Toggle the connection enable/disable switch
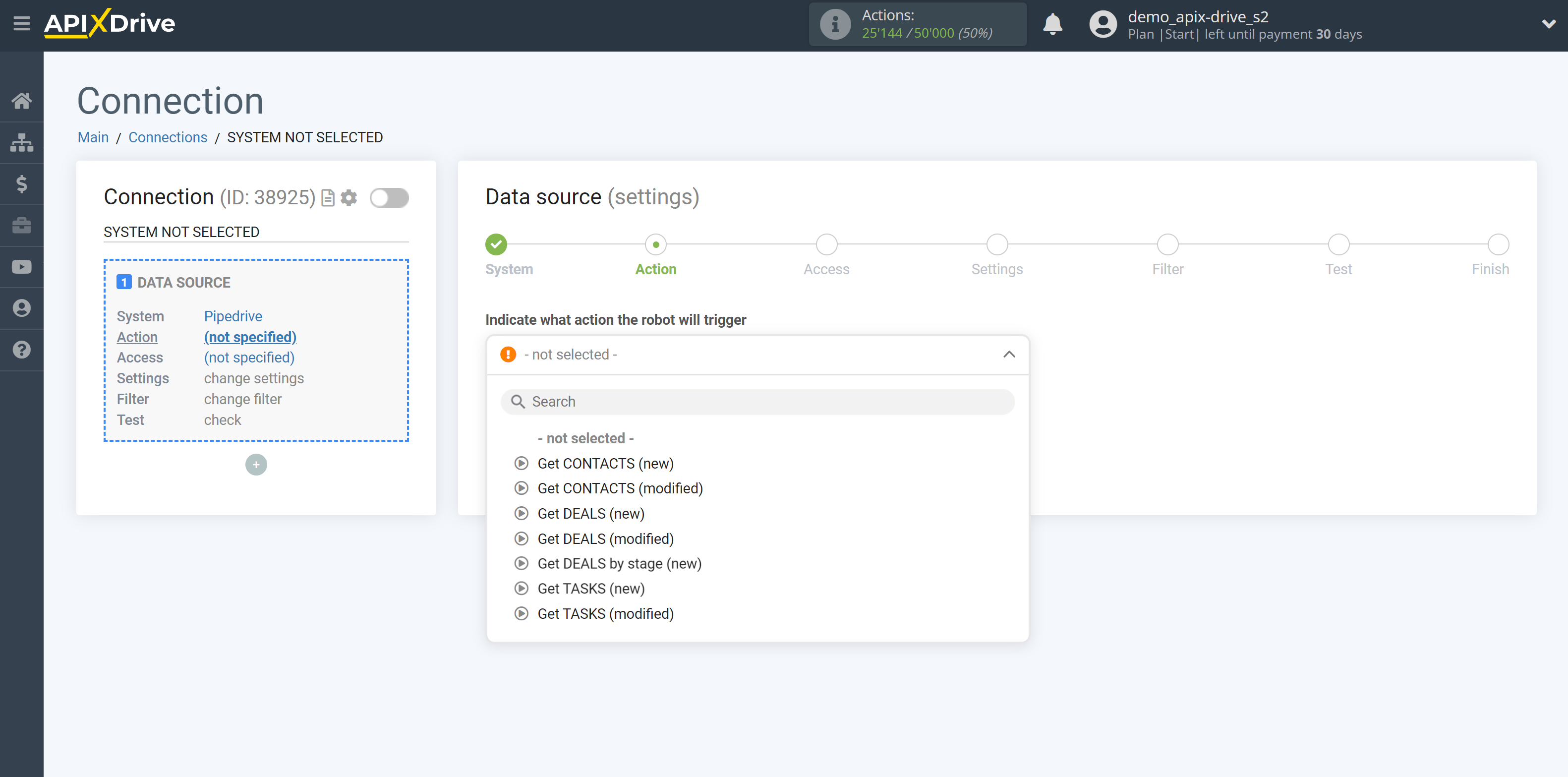 tap(390, 198)
